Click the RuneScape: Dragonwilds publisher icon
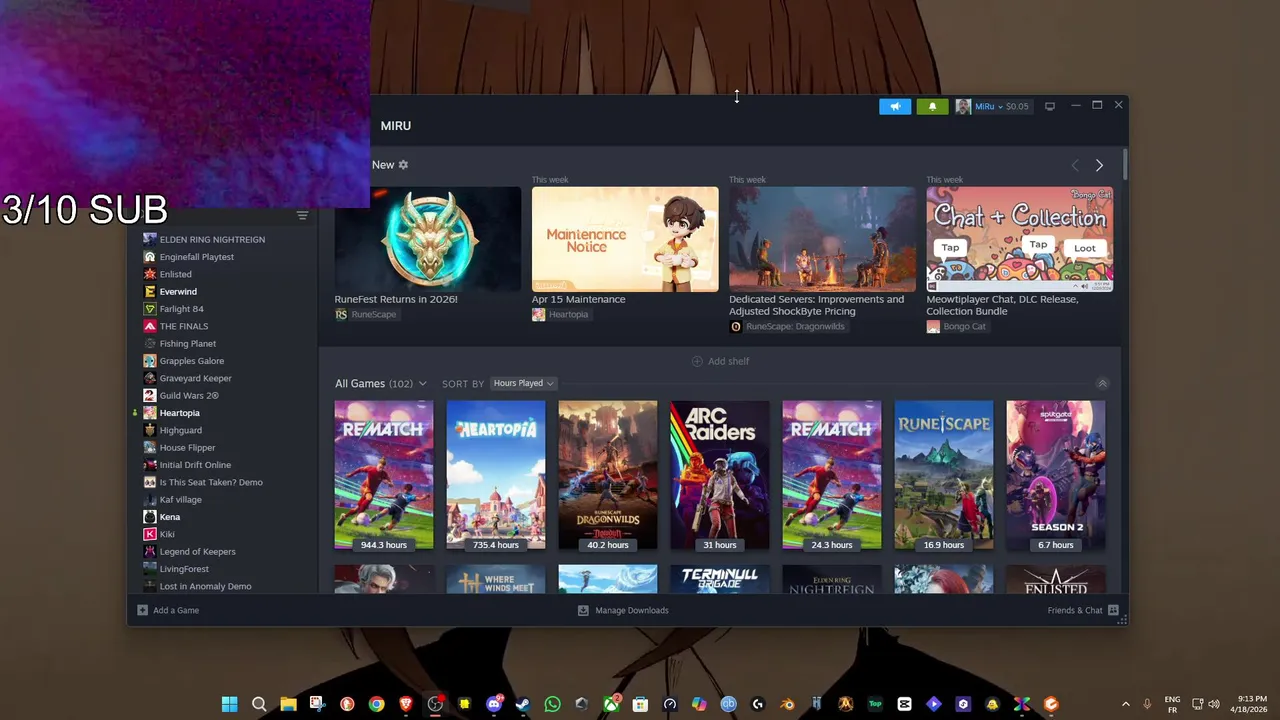The width and height of the screenshot is (1280, 720). [x=736, y=326]
